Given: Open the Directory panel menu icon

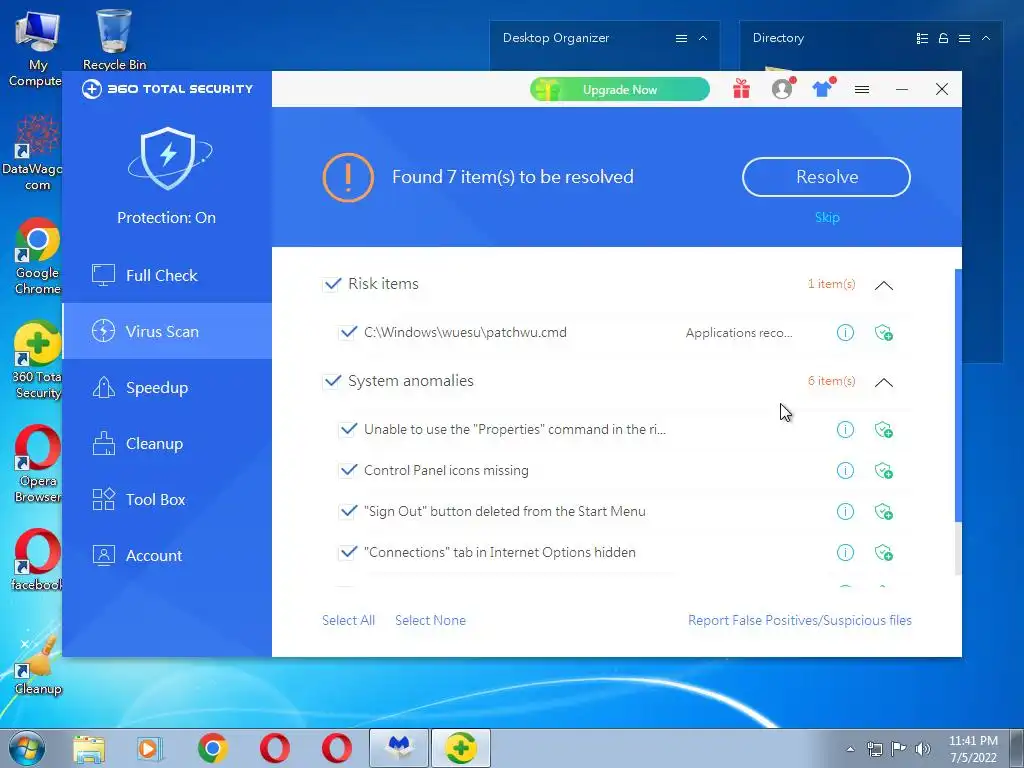Looking at the screenshot, I should tap(964, 39).
